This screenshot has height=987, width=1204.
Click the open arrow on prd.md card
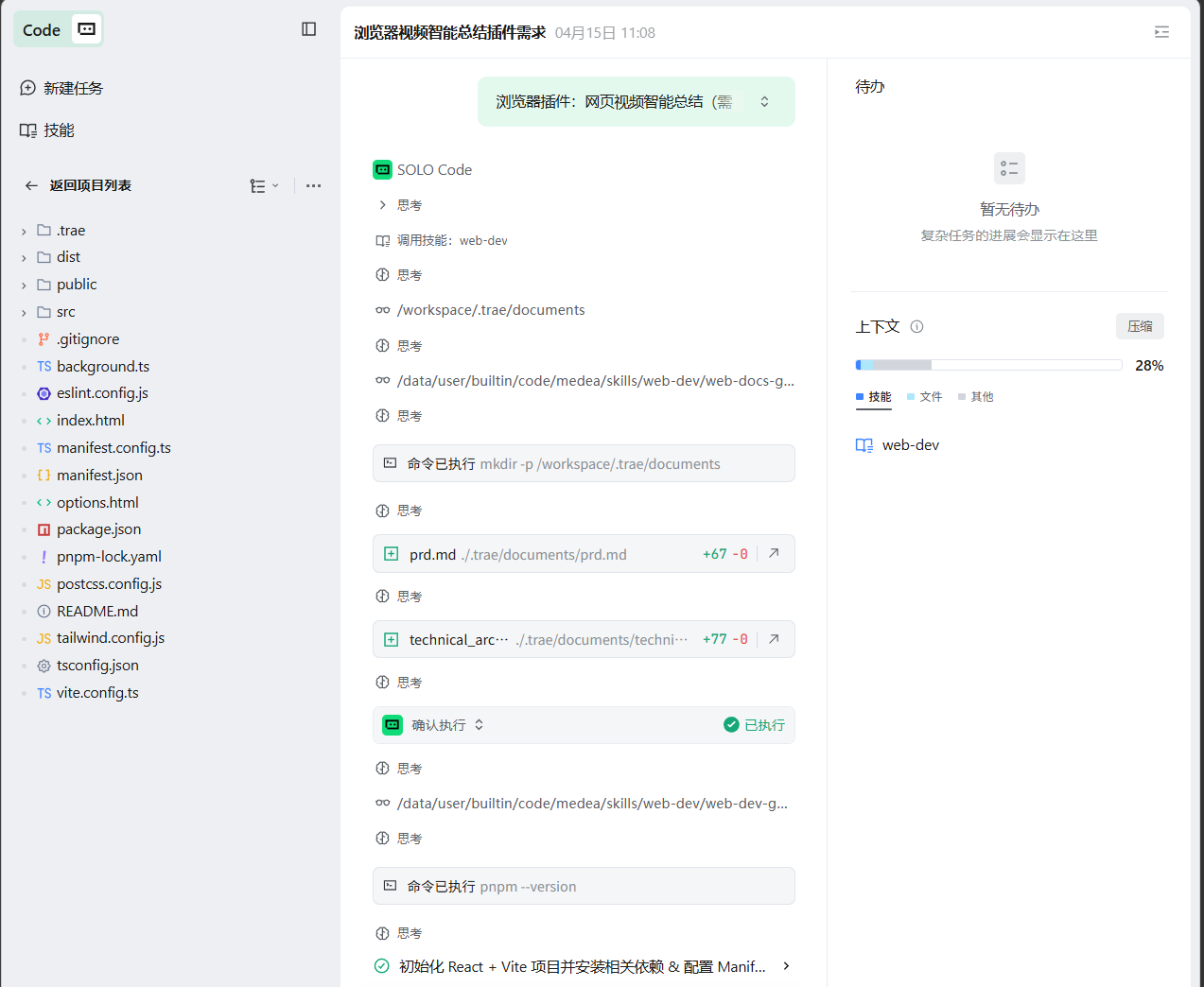coord(774,554)
